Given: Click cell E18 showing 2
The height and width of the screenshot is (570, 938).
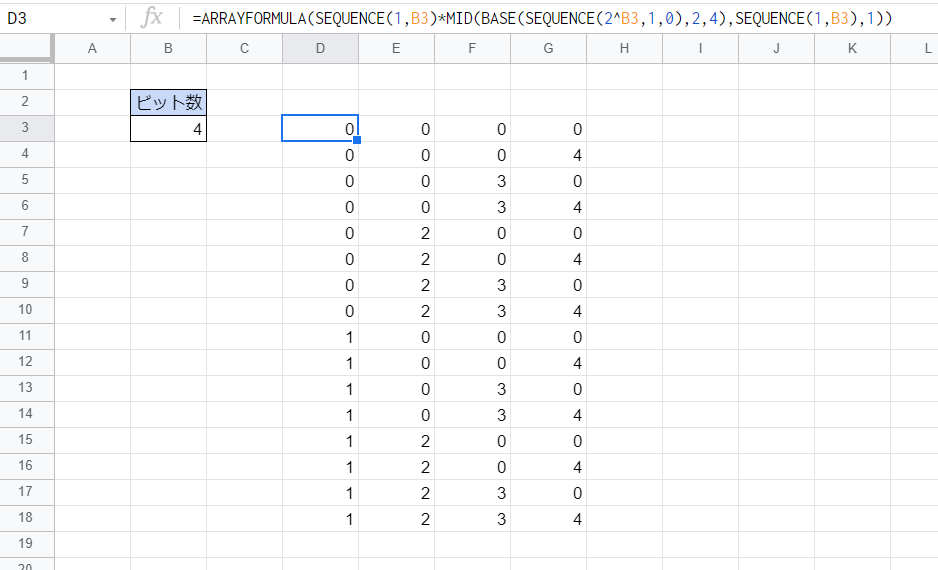Looking at the screenshot, I should tap(396, 519).
